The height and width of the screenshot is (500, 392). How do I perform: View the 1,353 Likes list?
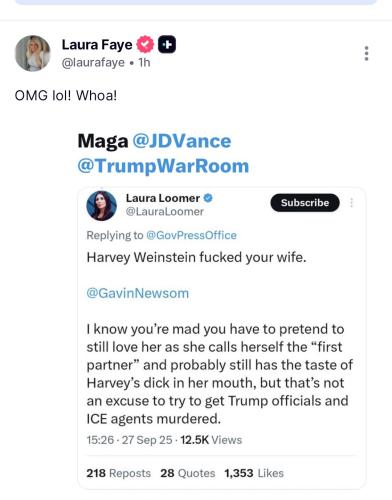pyautogui.click(x=254, y=473)
